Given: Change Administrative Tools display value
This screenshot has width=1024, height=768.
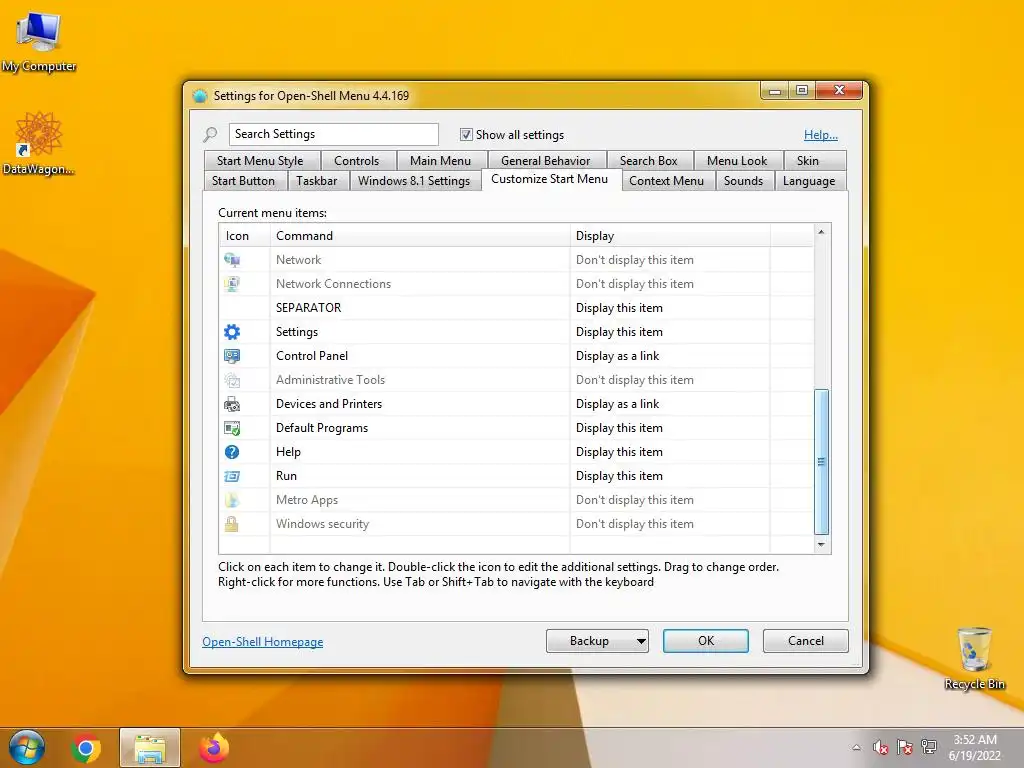Looking at the screenshot, I should click(634, 380).
